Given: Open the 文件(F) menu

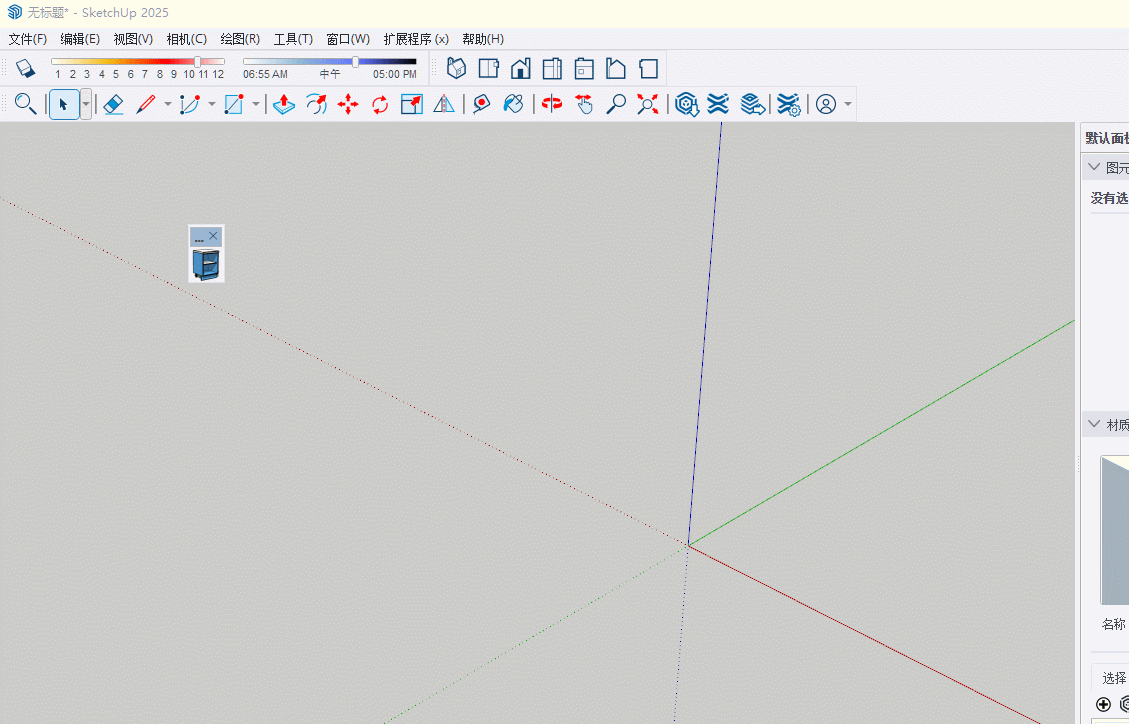Looking at the screenshot, I should coord(28,39).
